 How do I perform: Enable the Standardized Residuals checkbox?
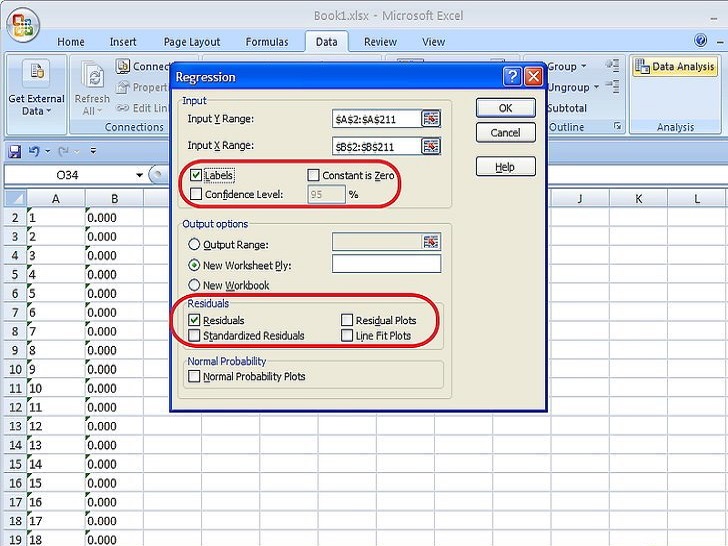[x=194, y=335]
